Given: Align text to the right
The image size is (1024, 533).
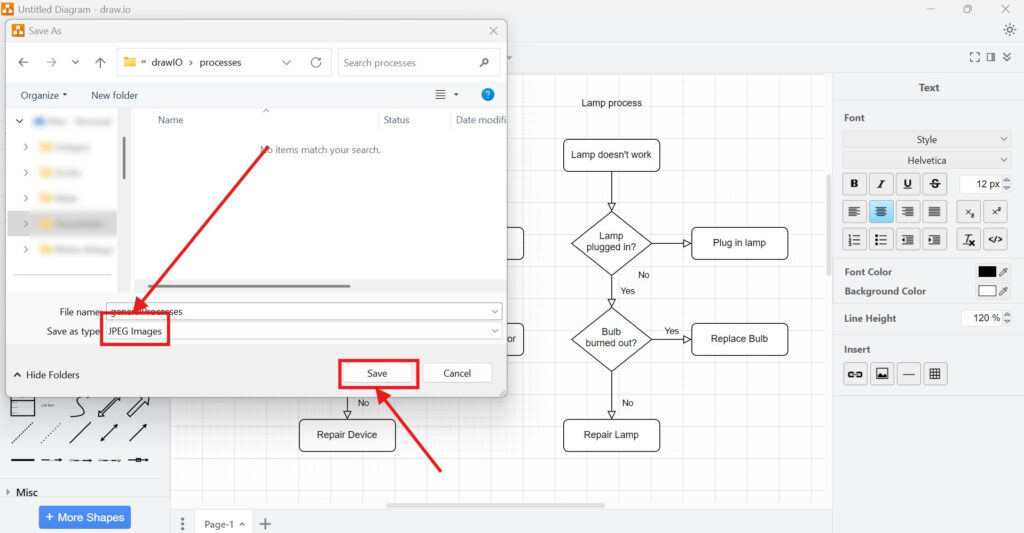Looking at the screenshot, I should tap(907, 211).
